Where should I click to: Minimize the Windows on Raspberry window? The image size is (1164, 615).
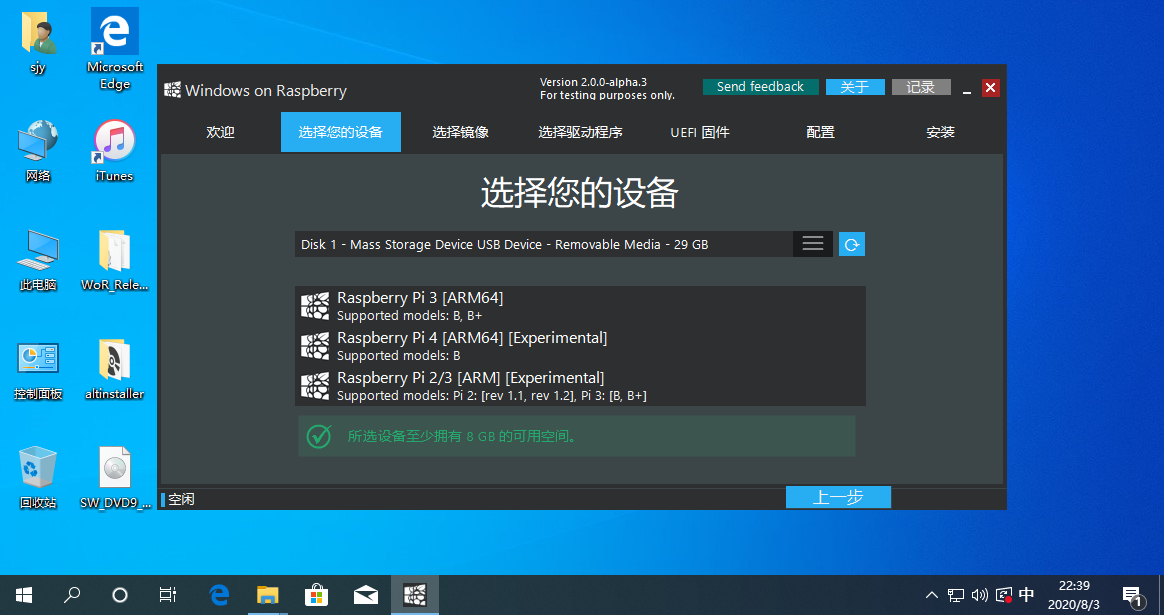pyautogui.click(x=967, y=88)
